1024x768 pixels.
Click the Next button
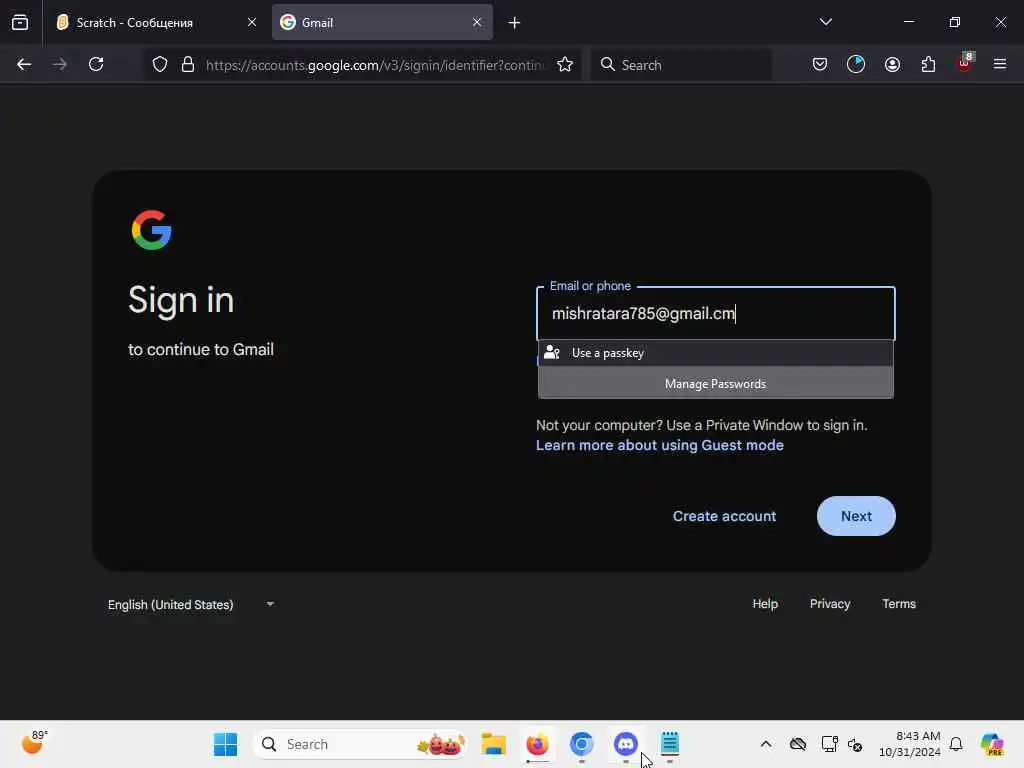pyautogui.click(x=856, y=516)
